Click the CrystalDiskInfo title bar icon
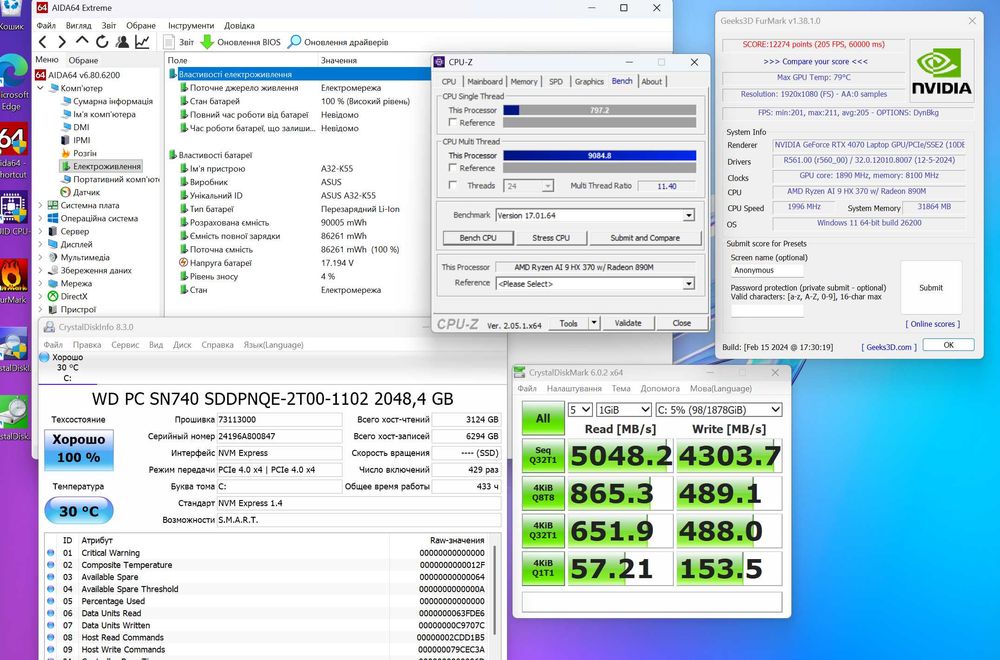 click(49, 327)
